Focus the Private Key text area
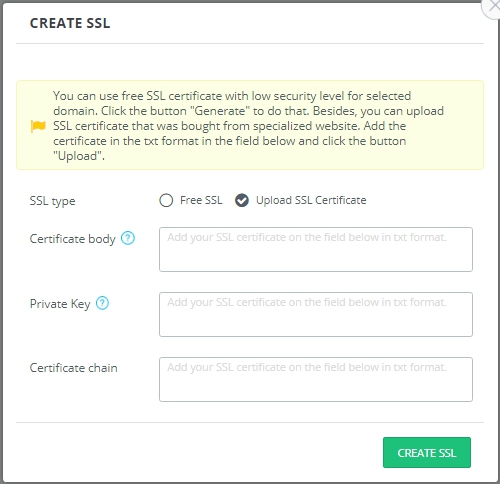This screenshot has width=500, height=484. tap(316, 314)
